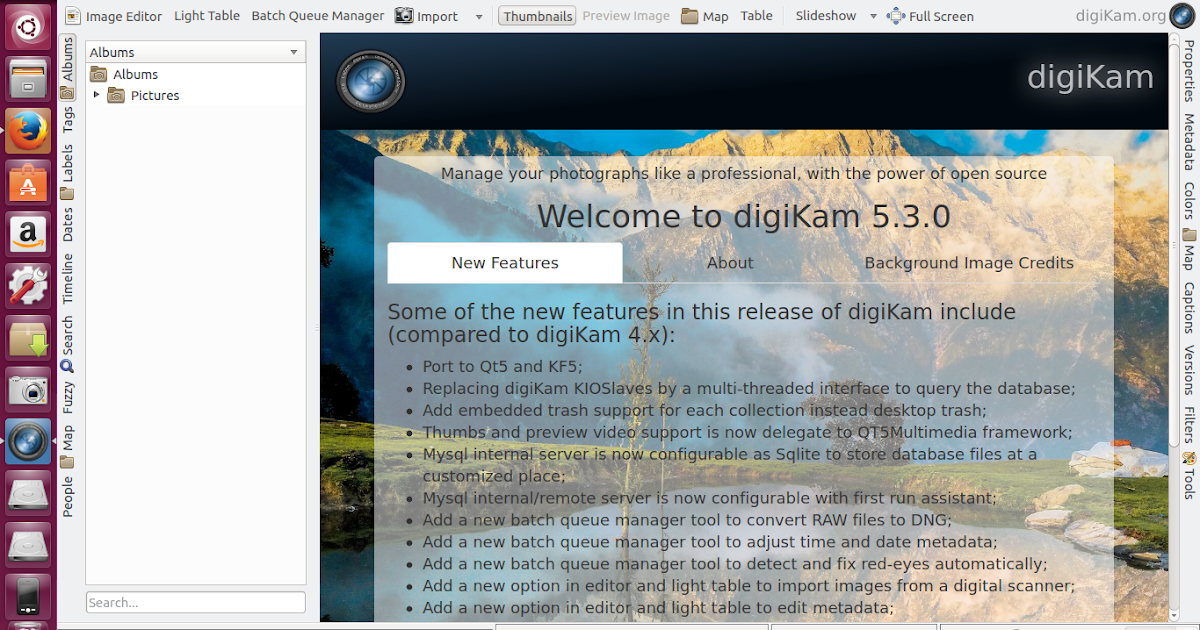Open the Dates left sidebar tab
1200x630 pixels.
tap(67, 224)
